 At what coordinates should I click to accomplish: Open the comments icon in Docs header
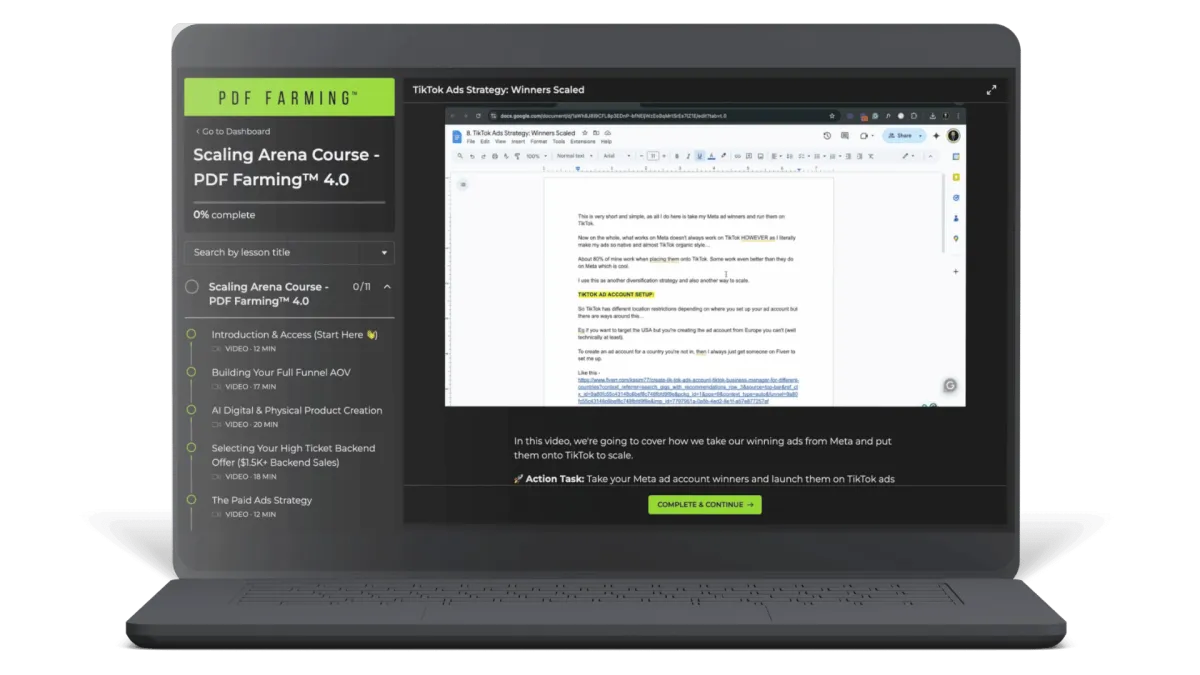pyautogui.click(x=845, y=135)
